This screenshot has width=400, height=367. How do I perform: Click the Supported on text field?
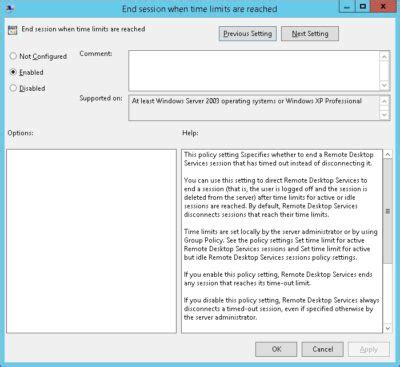coord(254,108)
